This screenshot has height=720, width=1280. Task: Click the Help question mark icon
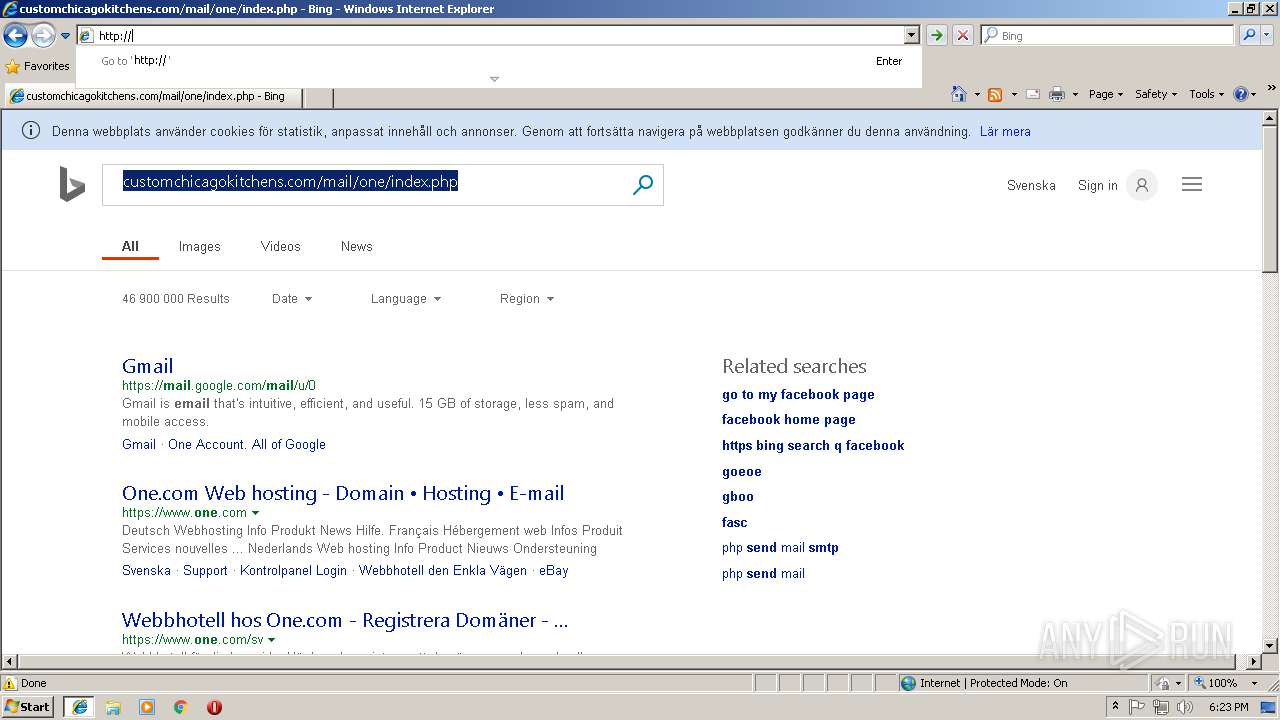[x=1241, y=94]
